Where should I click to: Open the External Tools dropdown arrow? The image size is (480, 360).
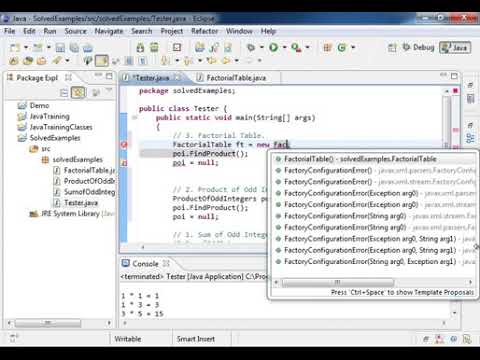point(307,47)
